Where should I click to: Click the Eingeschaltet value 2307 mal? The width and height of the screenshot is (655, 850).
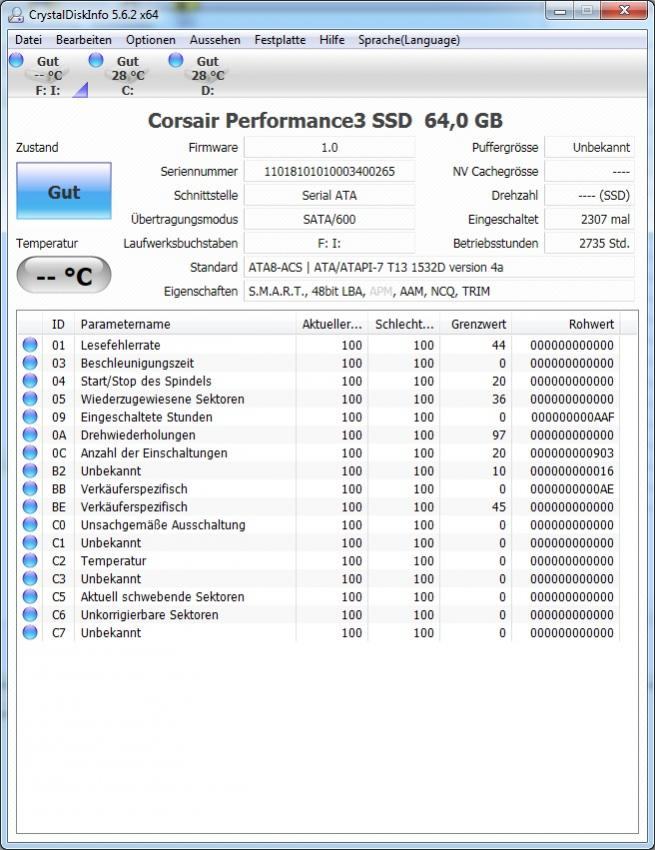coord(589,219)
